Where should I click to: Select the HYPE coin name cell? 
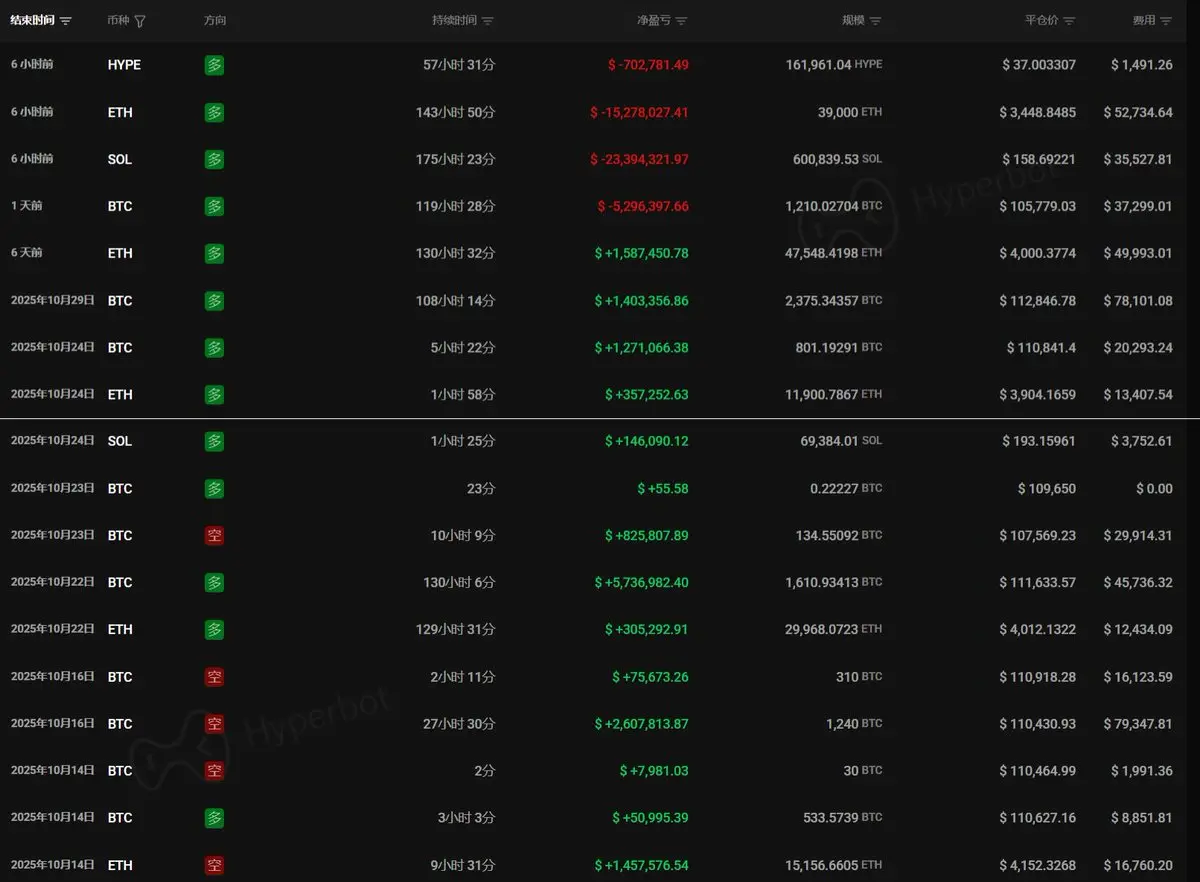[124, 65]
